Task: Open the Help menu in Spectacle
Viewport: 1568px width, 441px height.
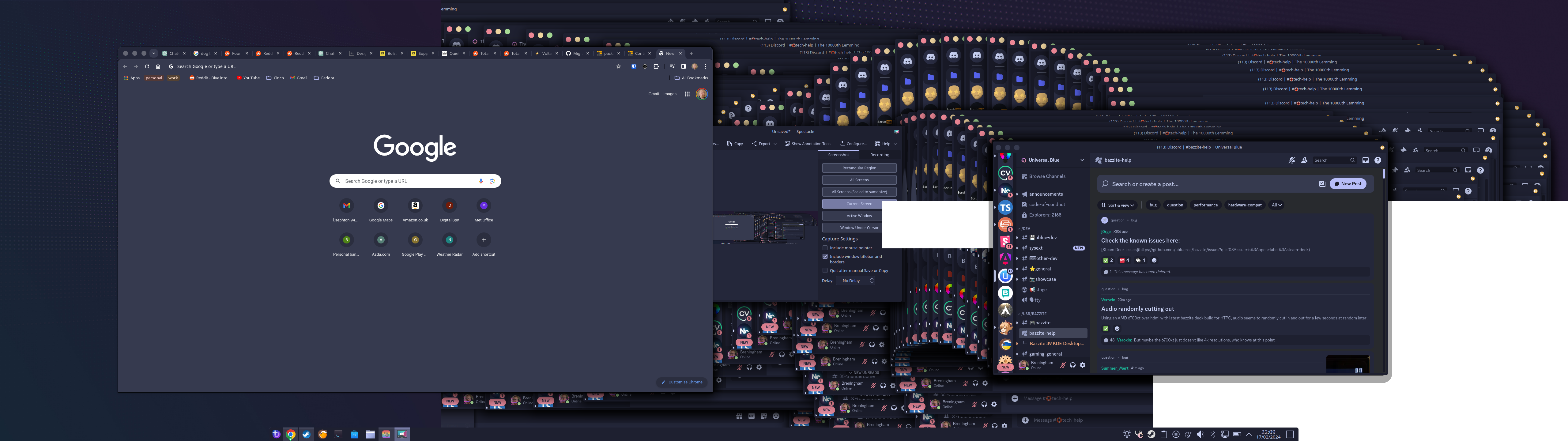Action: 886,144
